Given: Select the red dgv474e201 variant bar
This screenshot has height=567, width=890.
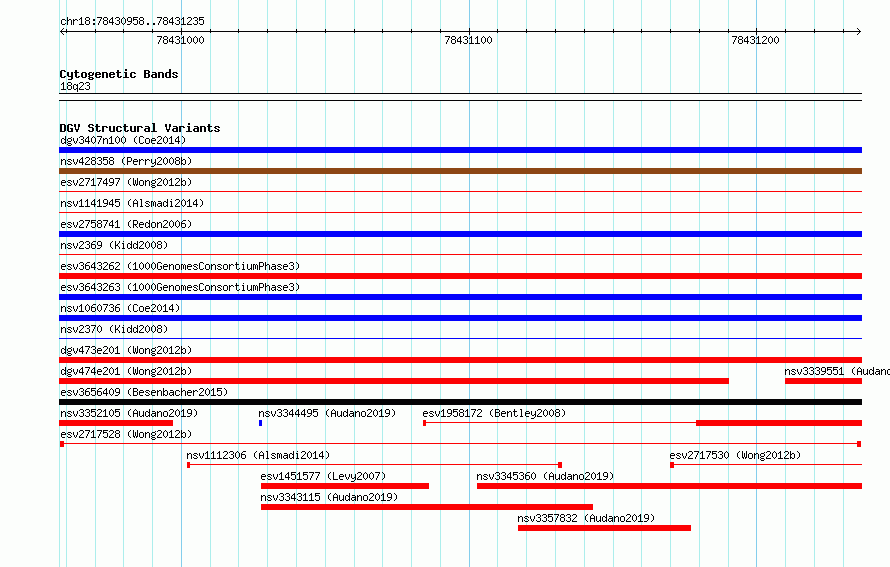Looking at the screenshot, I should (394, 381).
